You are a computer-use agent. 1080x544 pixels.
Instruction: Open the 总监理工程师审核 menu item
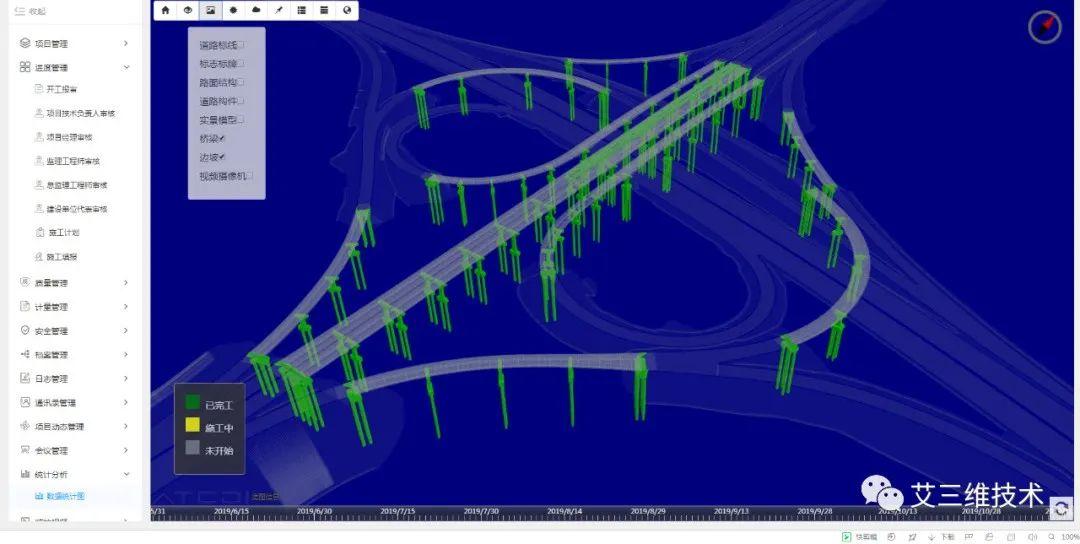[x=76, y=185]
